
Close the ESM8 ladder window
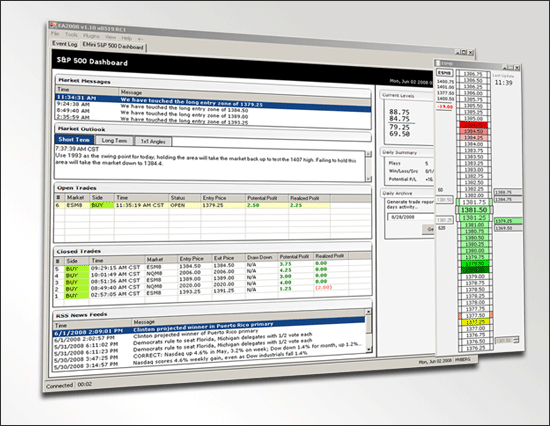pyautogui.click(x=517, y=67)
